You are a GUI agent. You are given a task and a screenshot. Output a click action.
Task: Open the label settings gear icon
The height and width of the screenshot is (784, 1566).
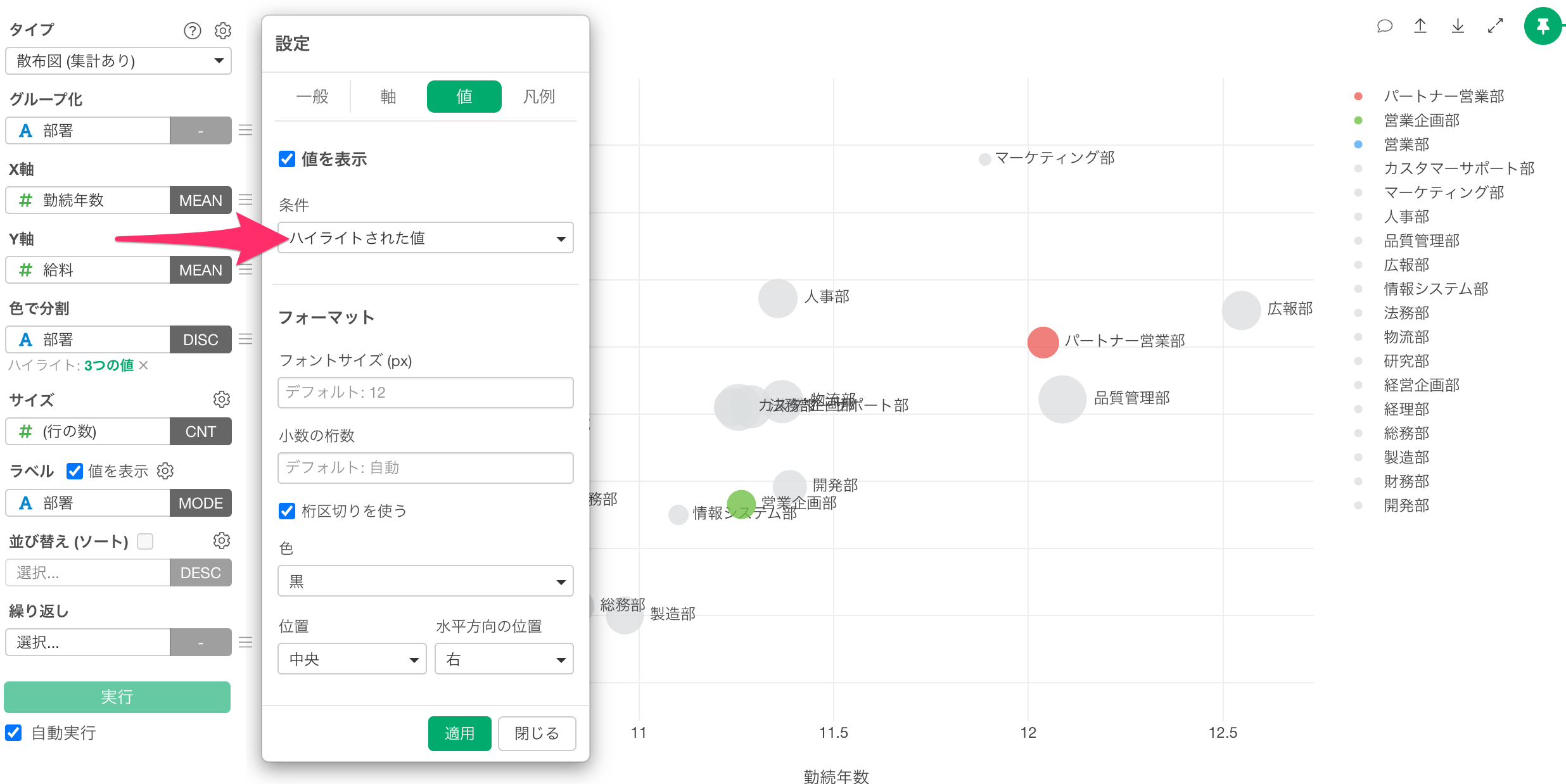tap(165, 471)
